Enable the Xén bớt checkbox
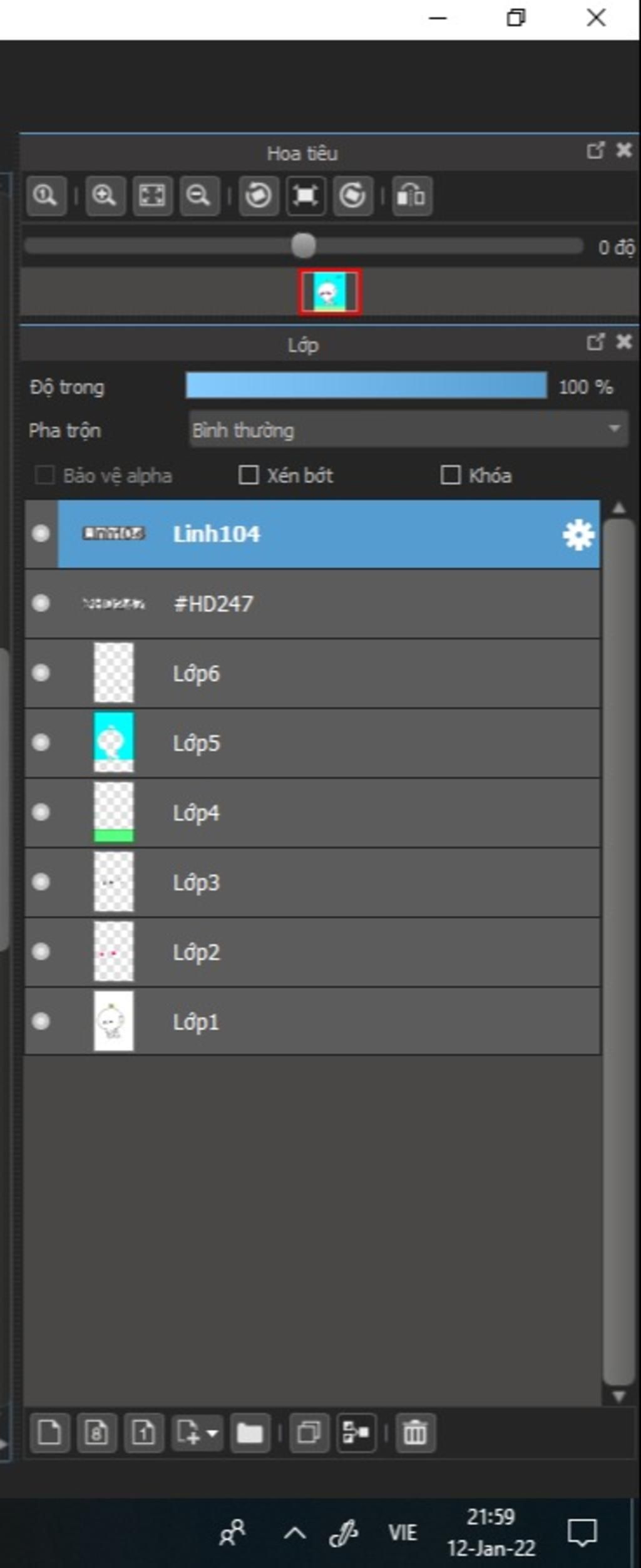 [249, 475]
